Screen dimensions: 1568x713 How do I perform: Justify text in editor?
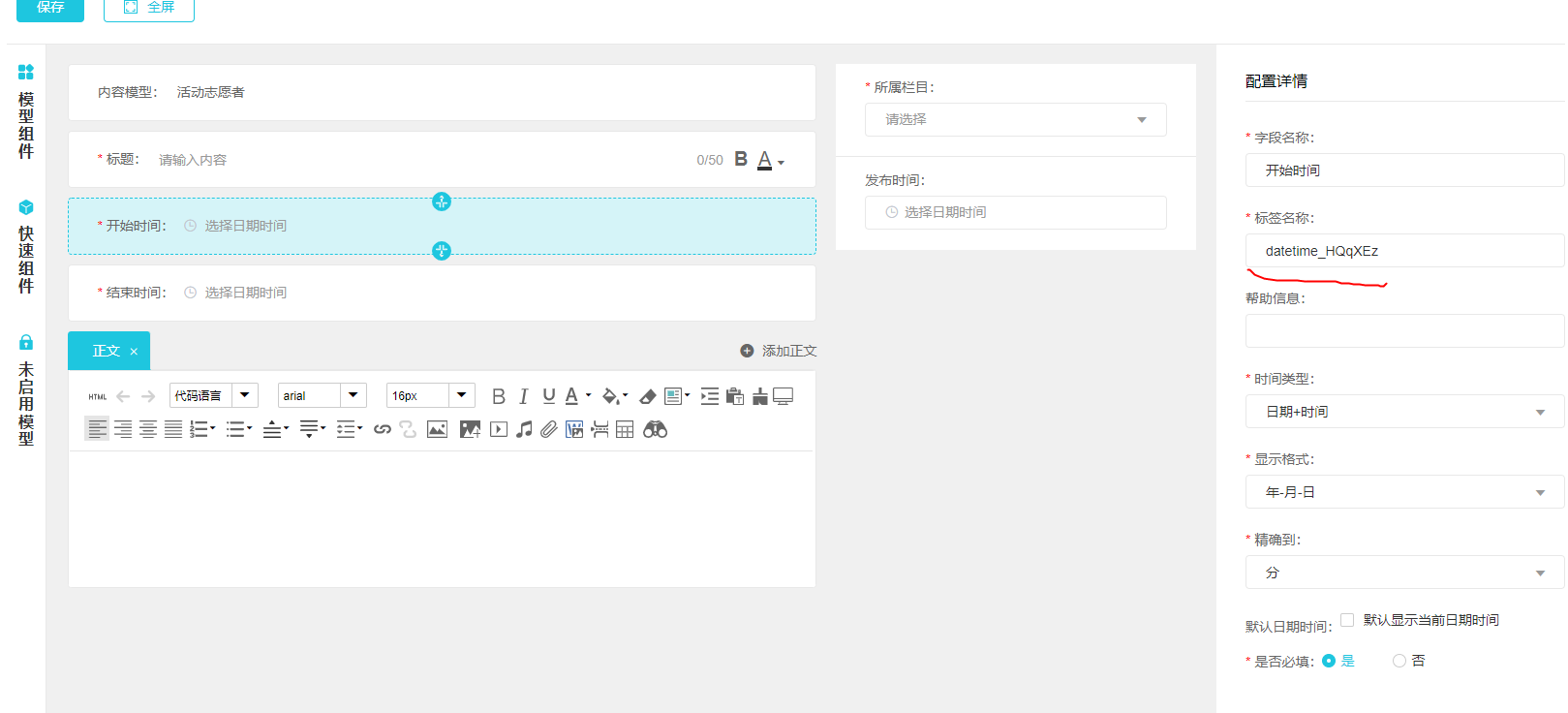pos(173,429)
